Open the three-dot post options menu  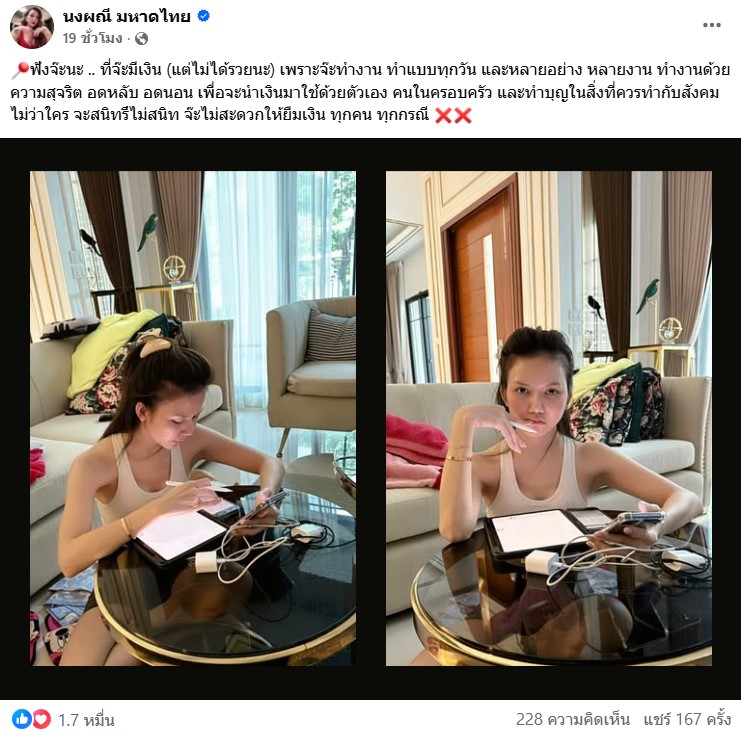tap(711, 25)
